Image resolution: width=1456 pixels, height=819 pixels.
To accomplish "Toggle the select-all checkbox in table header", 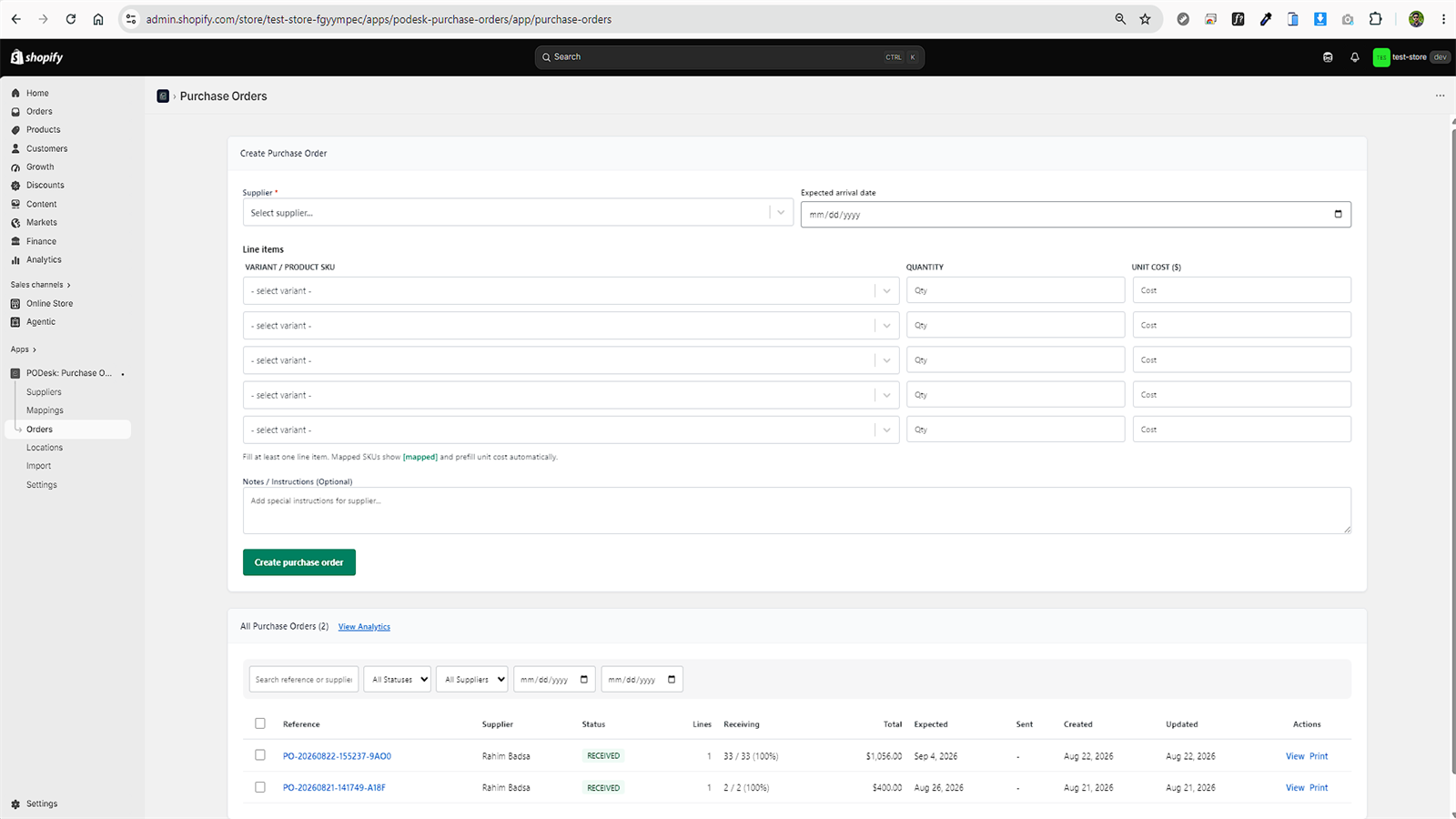I will (260, 723).
